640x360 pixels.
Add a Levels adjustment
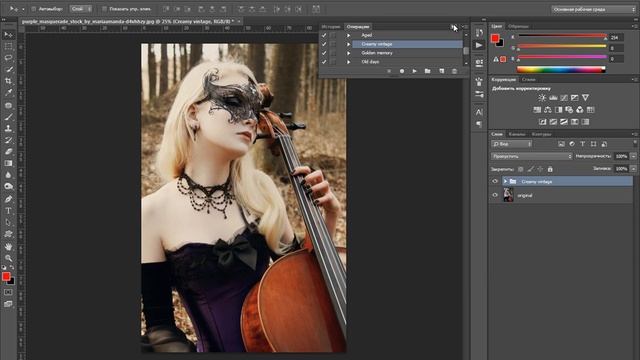[553, 98]
